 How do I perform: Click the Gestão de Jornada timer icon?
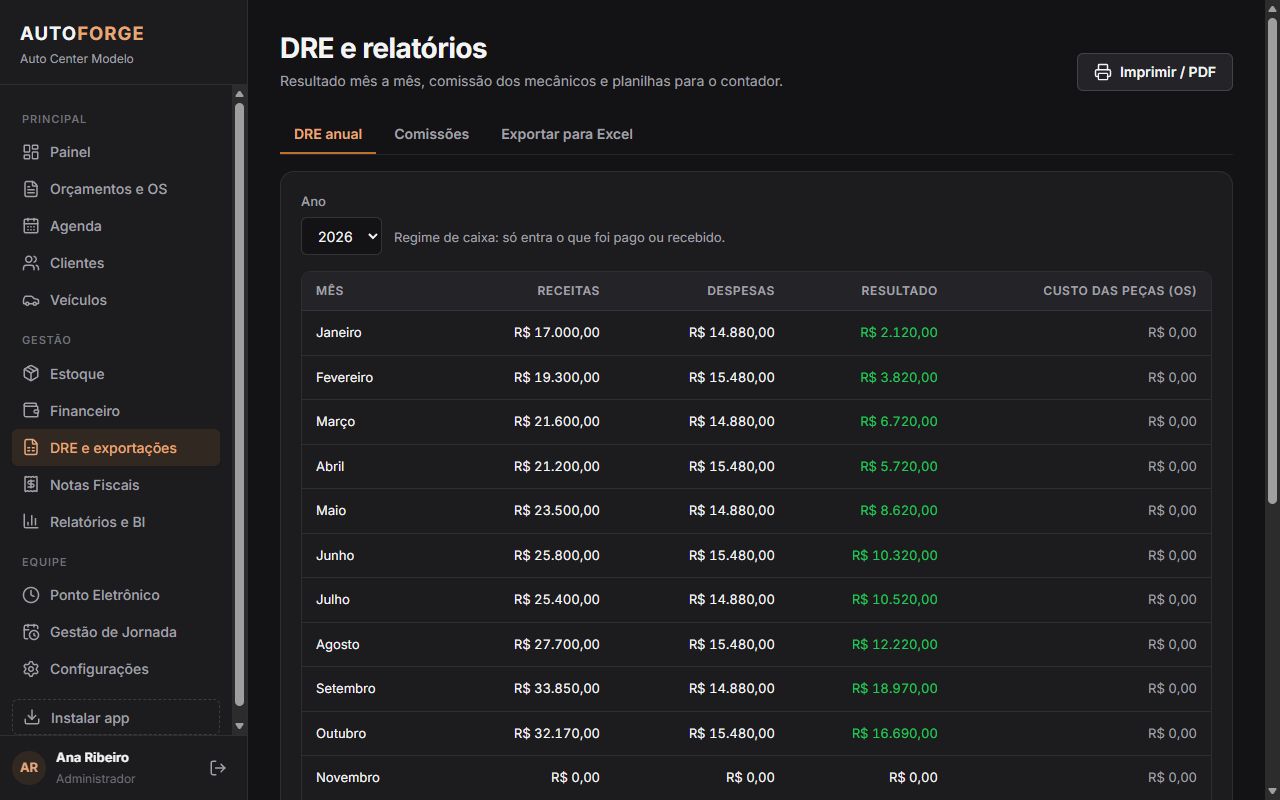[x=31, y=632]
